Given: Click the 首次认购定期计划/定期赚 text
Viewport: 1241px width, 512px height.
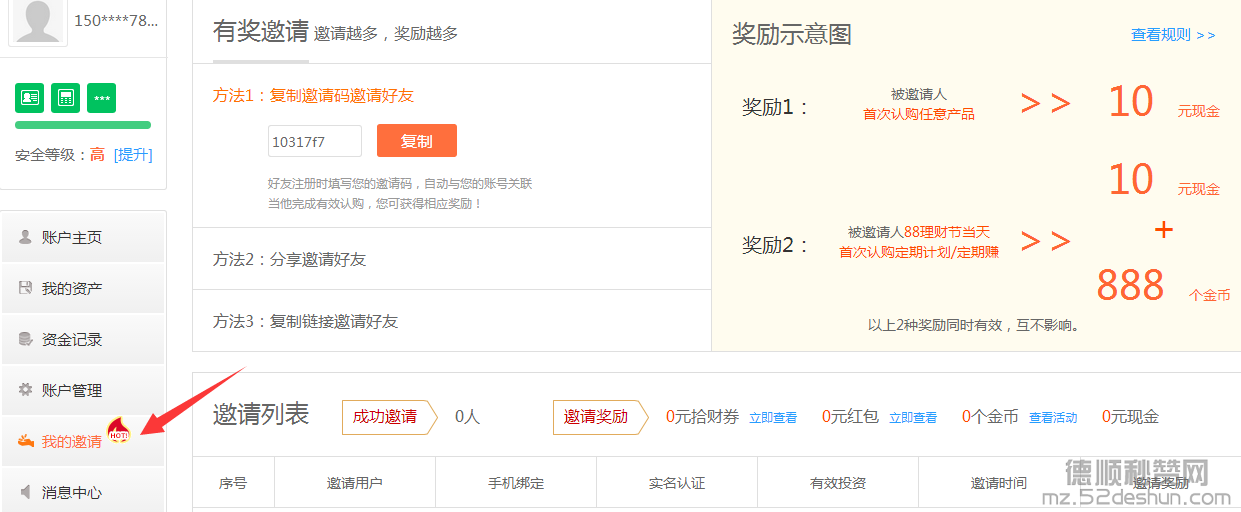Looking at the screenshot, I should click(919, 252).
